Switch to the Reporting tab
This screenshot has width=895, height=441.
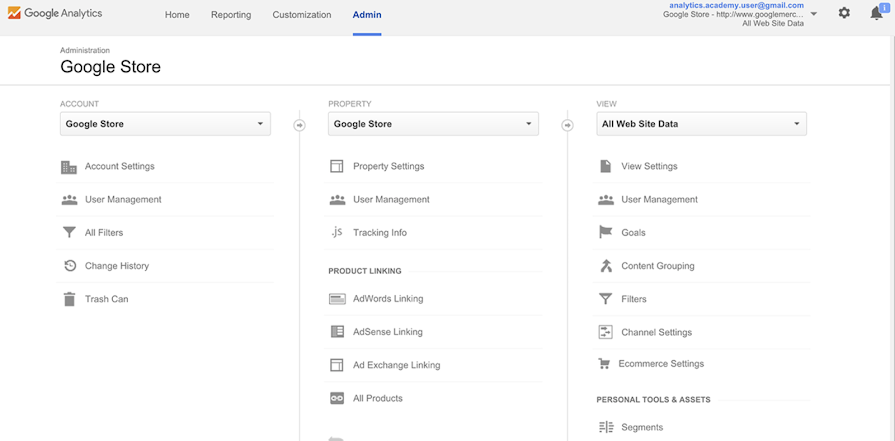[231, 15]
